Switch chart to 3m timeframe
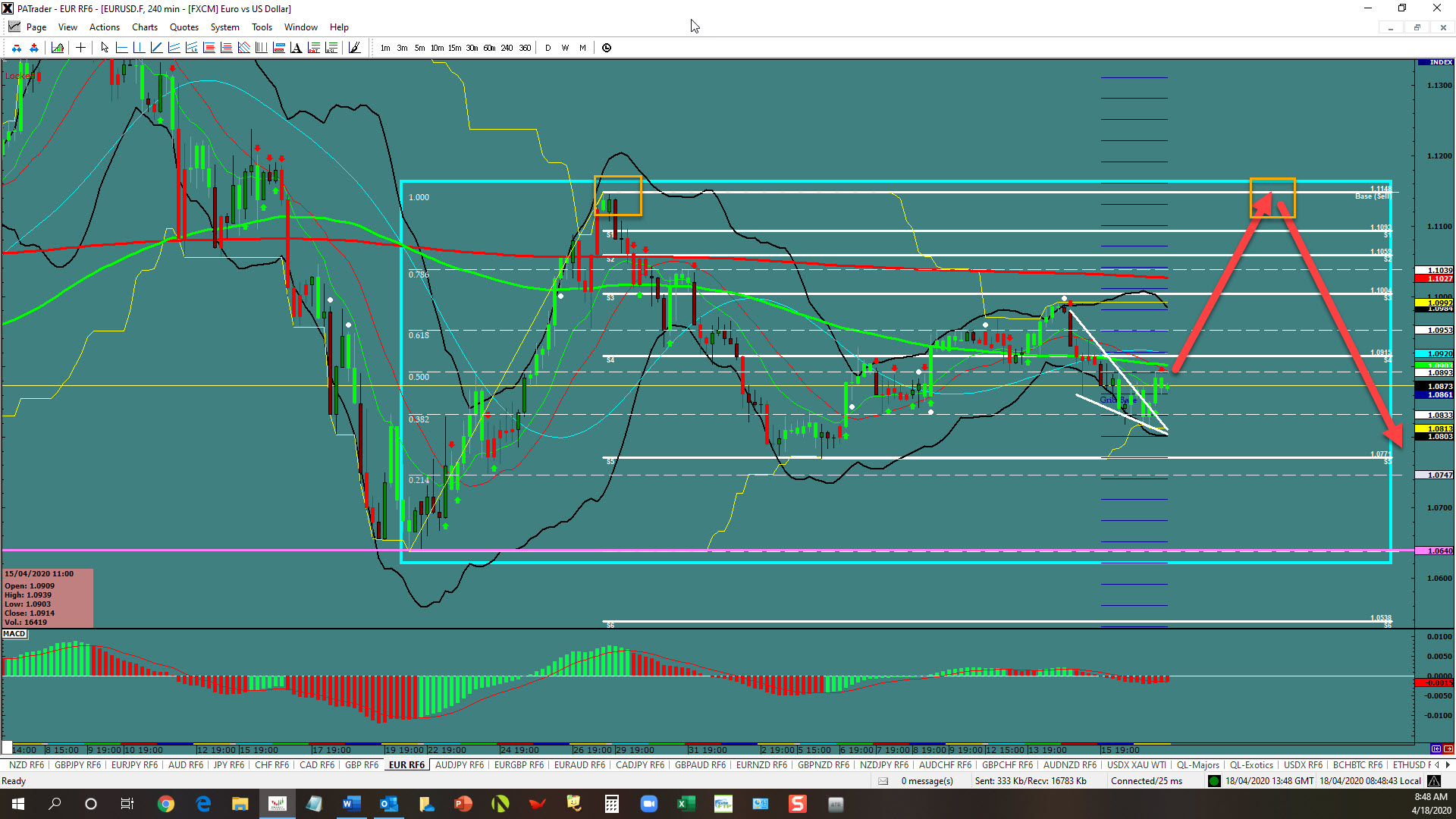The height and width of the screenshot is (819, 1456). tap(402, 48)
